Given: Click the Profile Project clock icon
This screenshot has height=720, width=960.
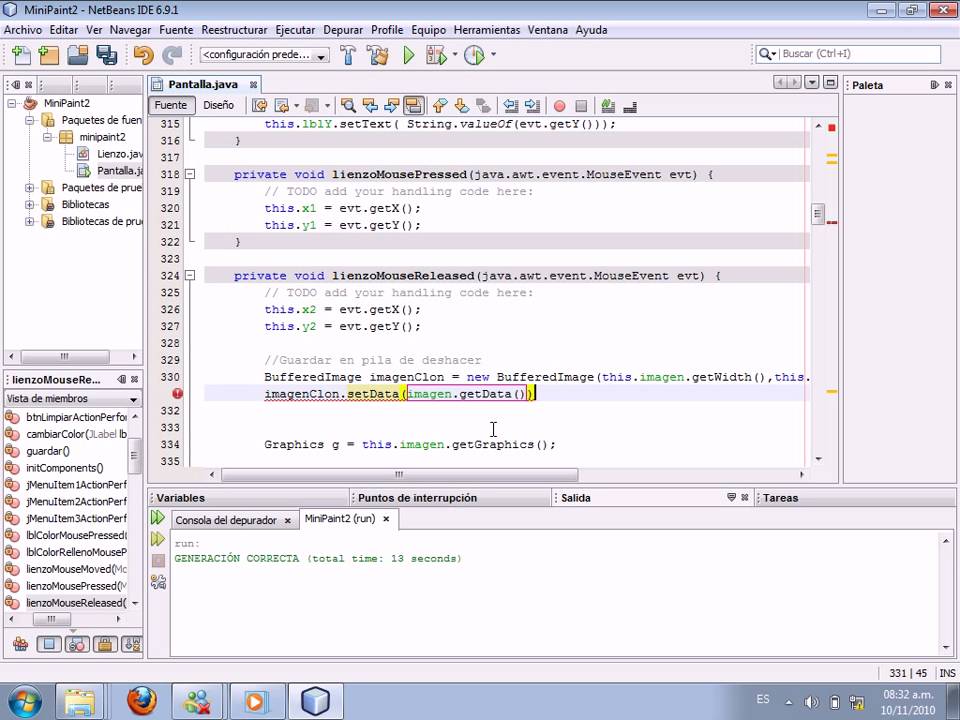Looking at the screenshot, I should point(474,55).
